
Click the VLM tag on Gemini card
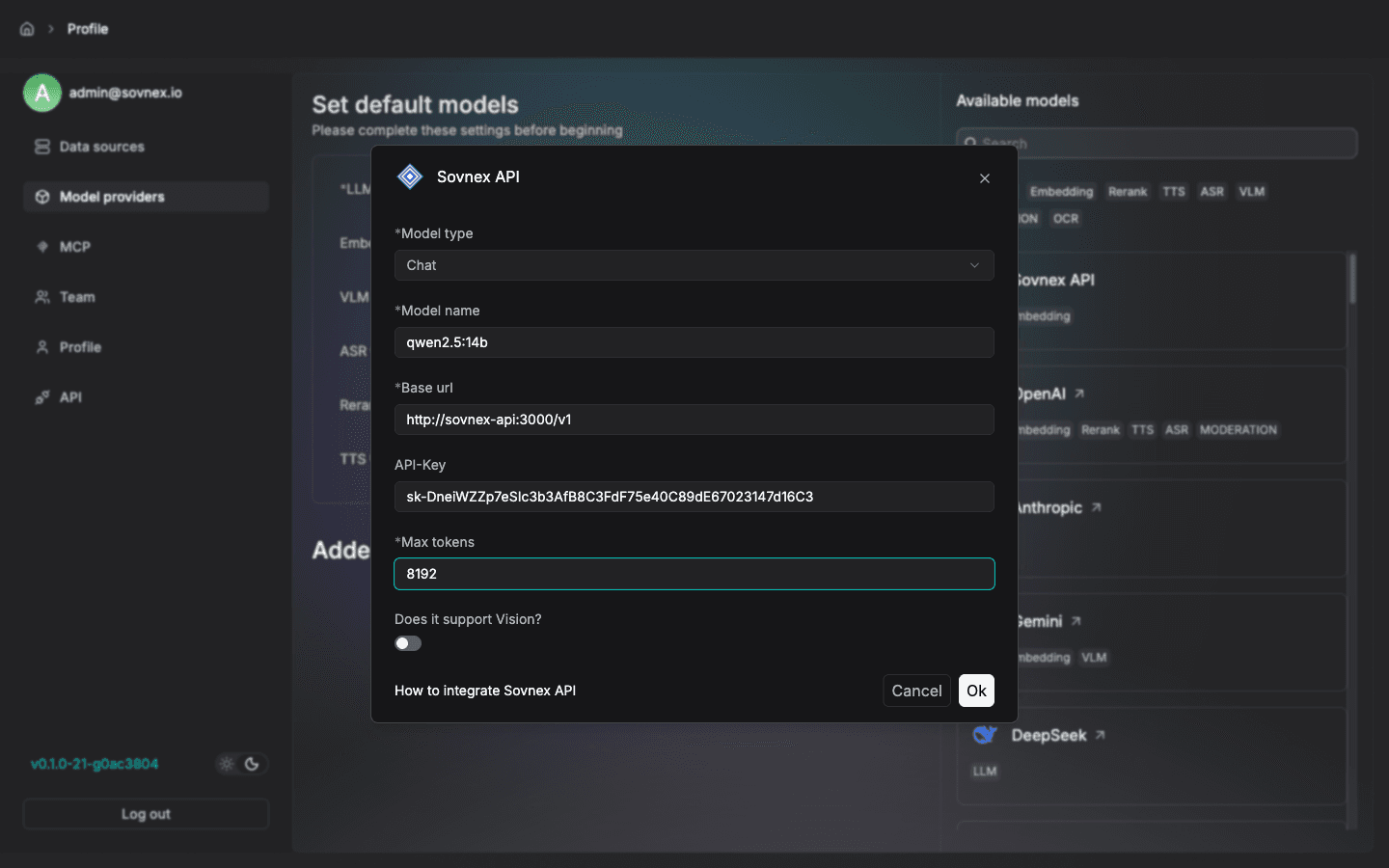coord(1094,658)
